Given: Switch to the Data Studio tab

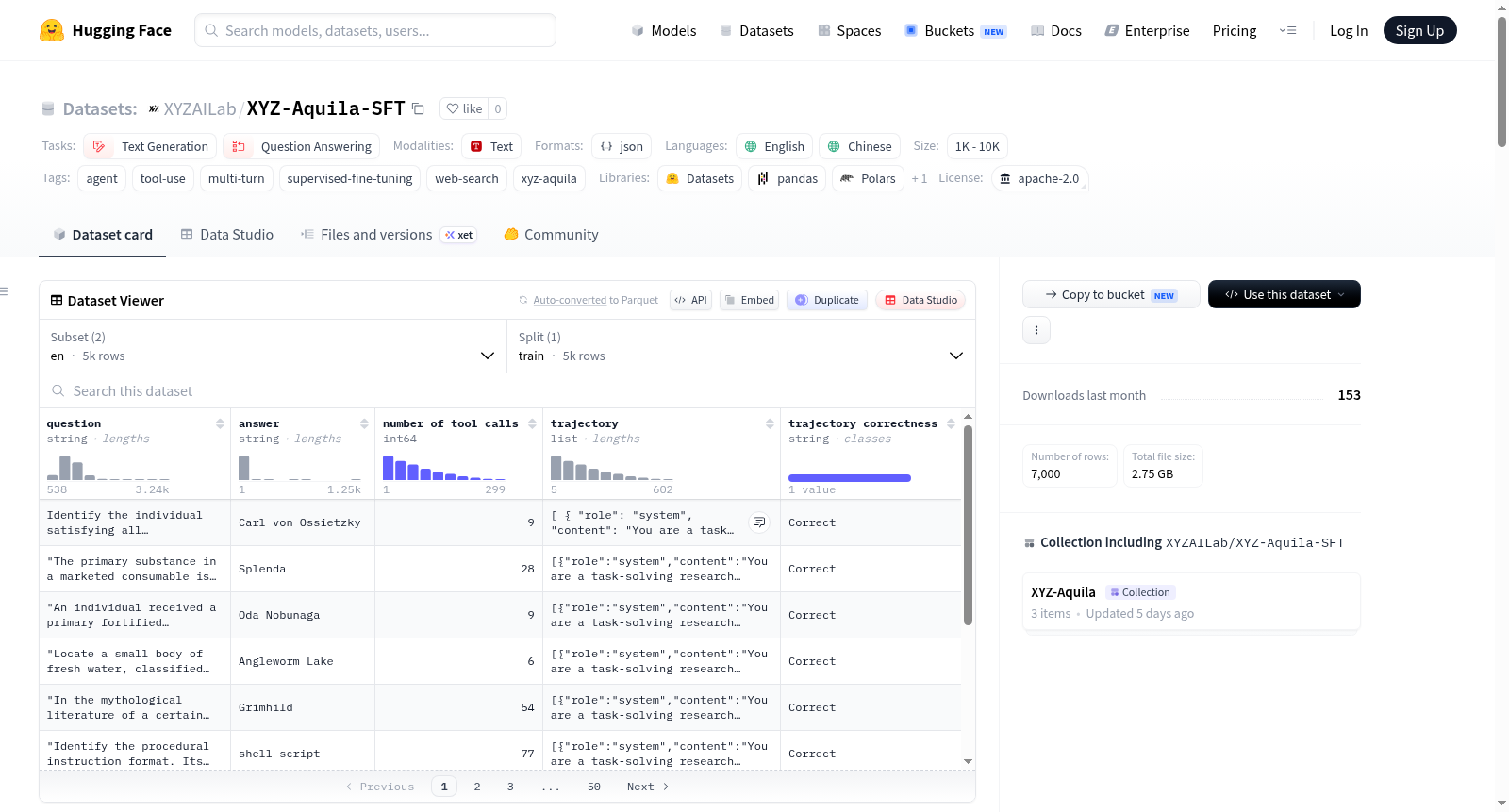Looking at the screenshot, I should (227, 235).
